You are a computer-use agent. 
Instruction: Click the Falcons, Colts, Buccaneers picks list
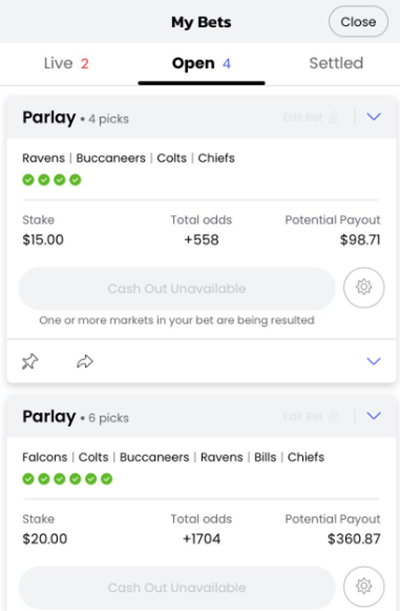pos(173,457)
